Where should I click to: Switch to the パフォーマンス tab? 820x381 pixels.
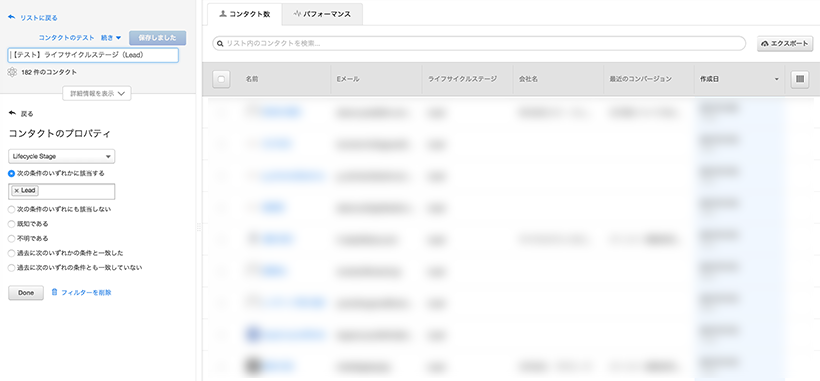322,14
